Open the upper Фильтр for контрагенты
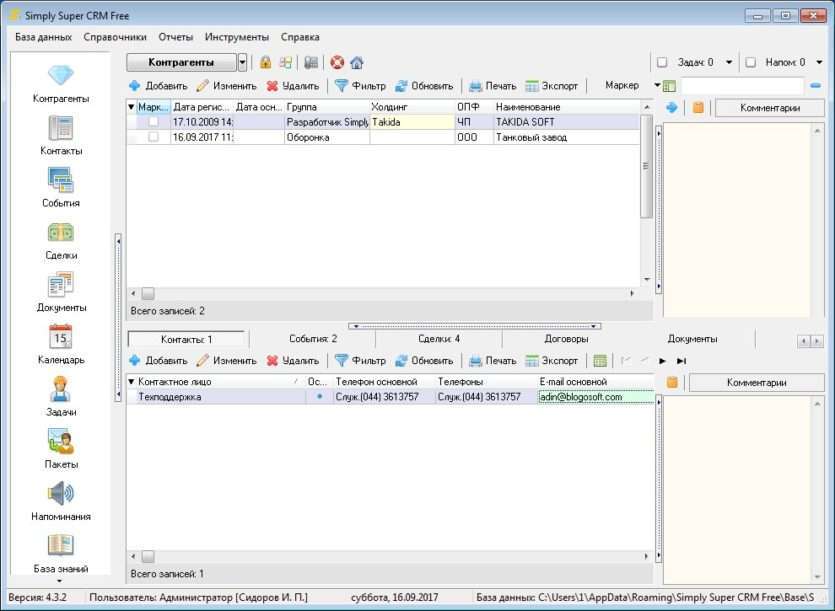Viewport: 835px width, 611px height. coord(360,86)
